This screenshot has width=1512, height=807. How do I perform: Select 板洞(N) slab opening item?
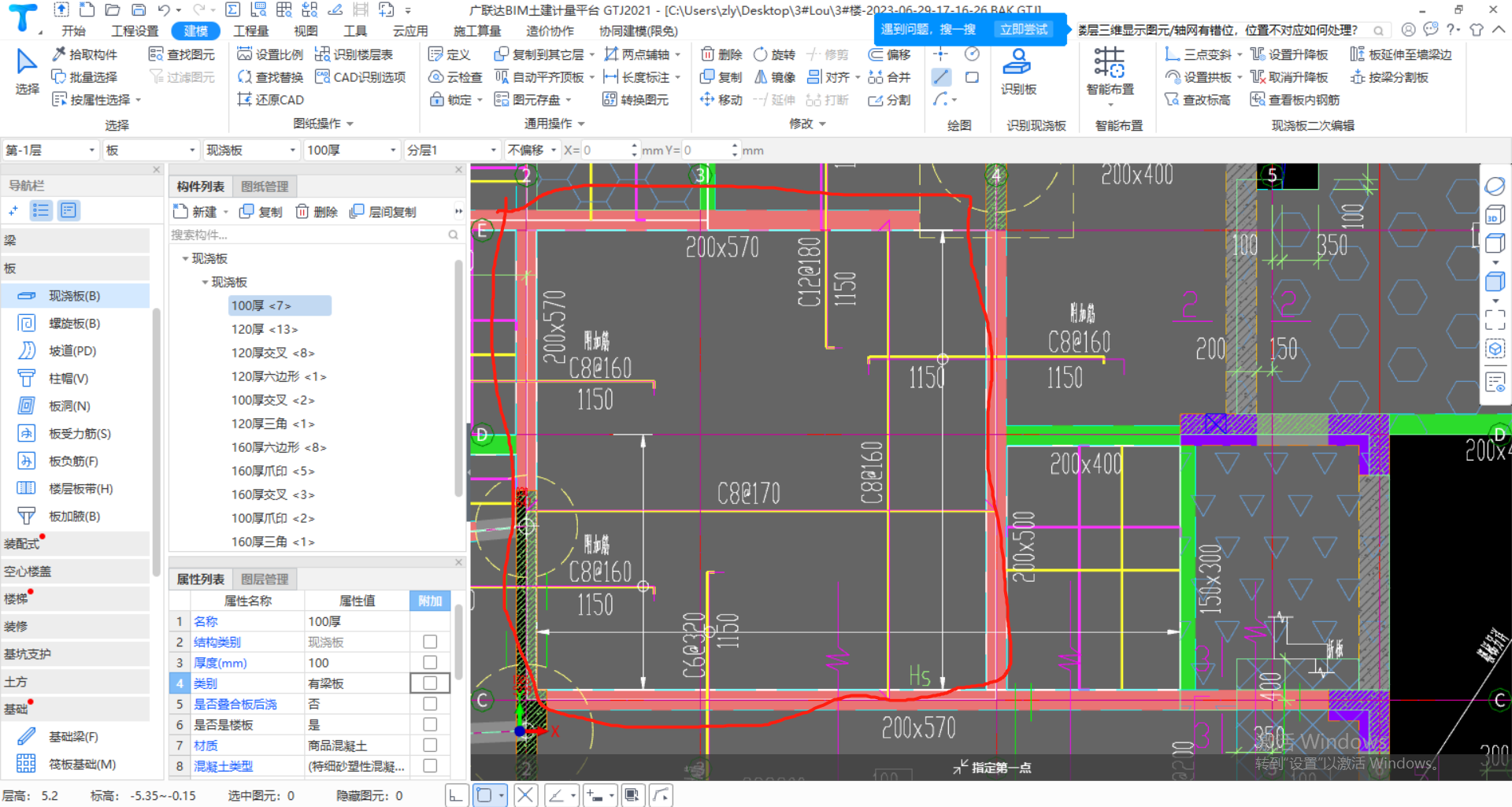pos(75,406)
